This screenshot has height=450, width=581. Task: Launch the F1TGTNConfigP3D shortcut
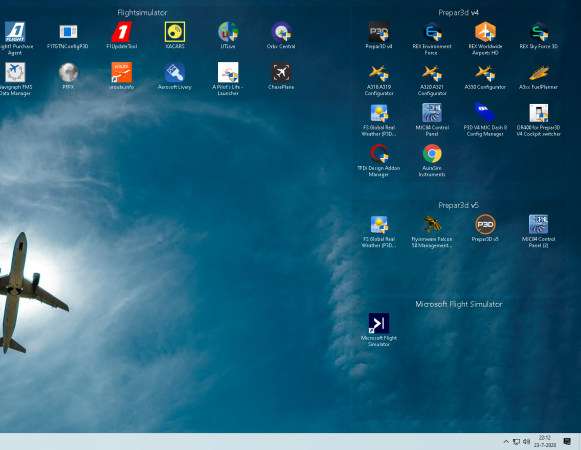(68, 32)
